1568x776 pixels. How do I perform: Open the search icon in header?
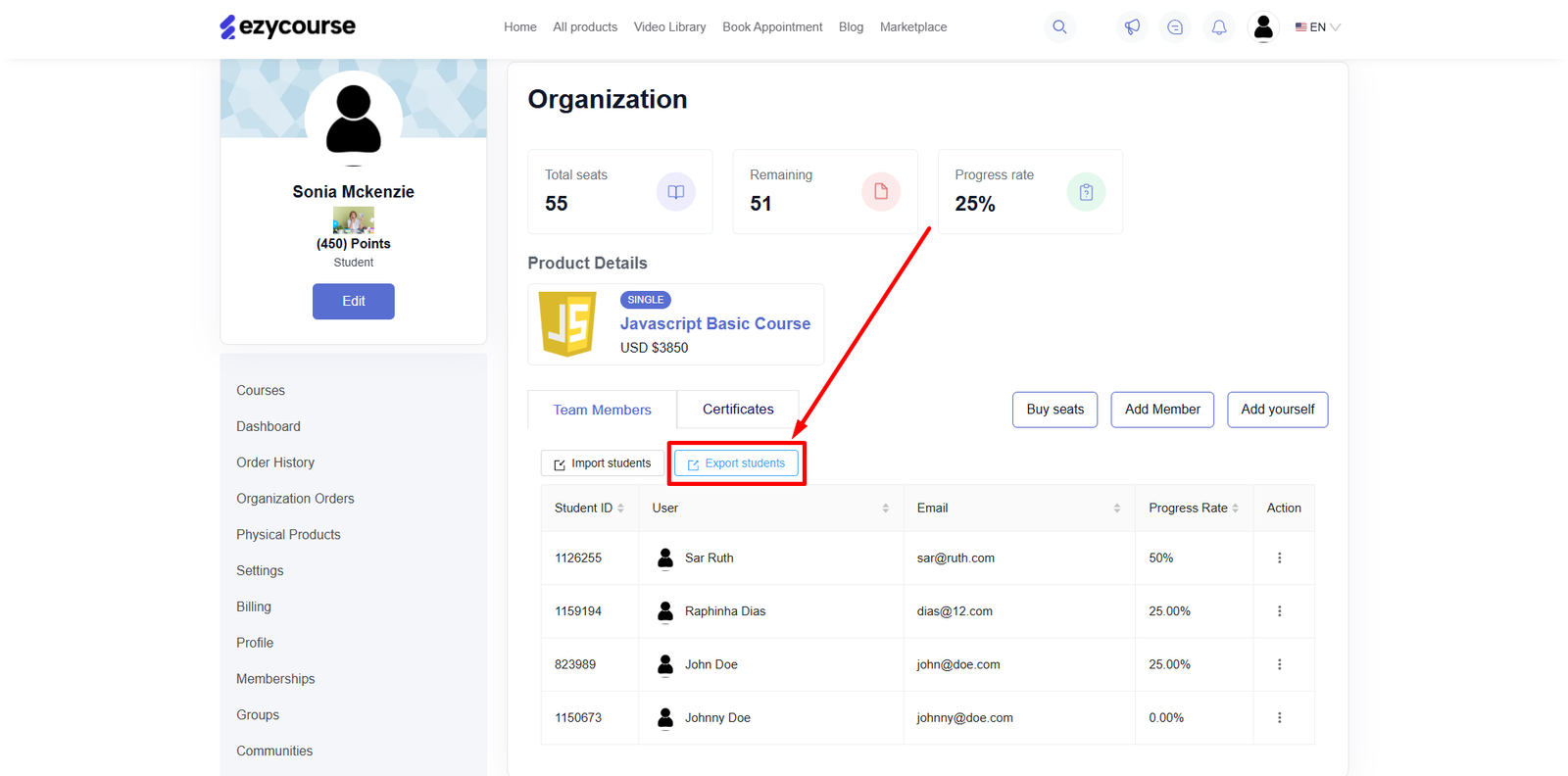tap(1059, 27)
